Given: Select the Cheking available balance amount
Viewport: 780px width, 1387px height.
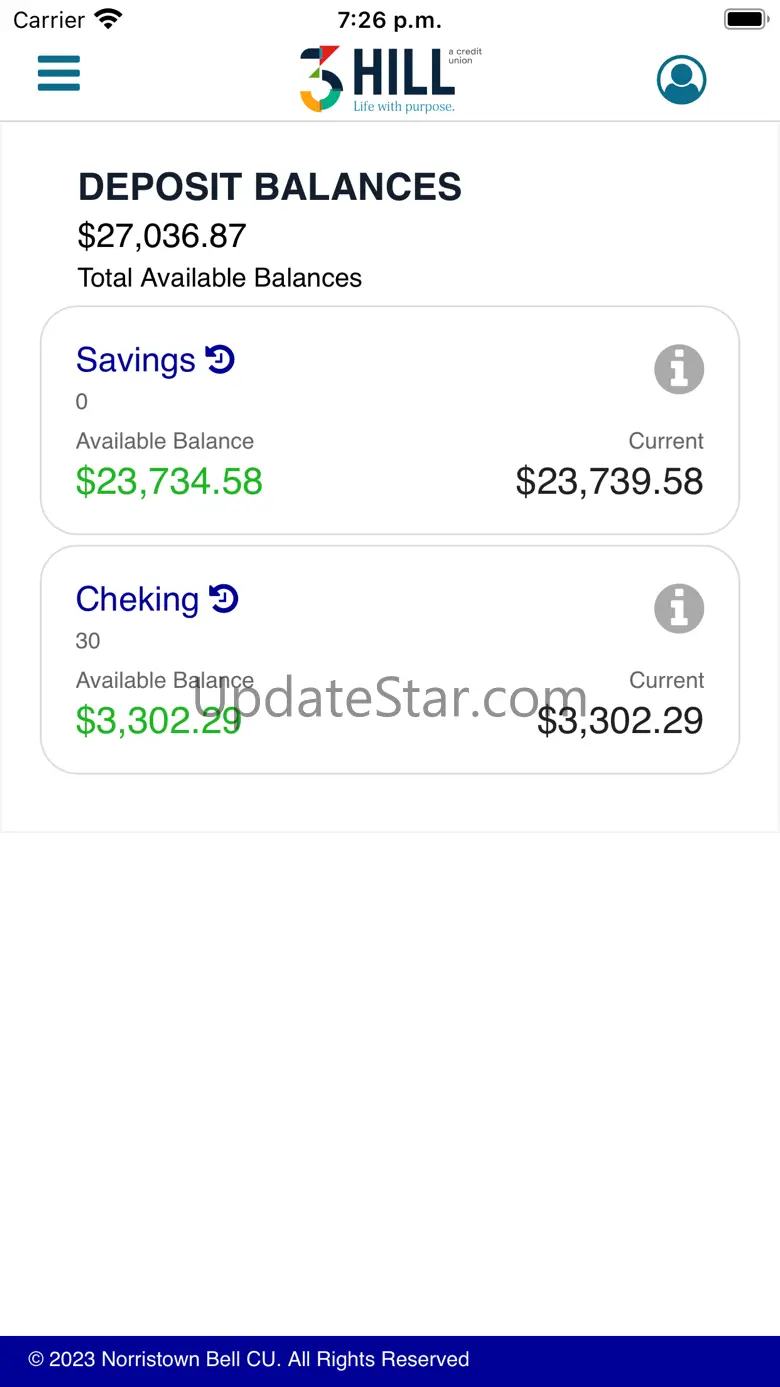Looking at the screenshot, I should click(159, 721).
